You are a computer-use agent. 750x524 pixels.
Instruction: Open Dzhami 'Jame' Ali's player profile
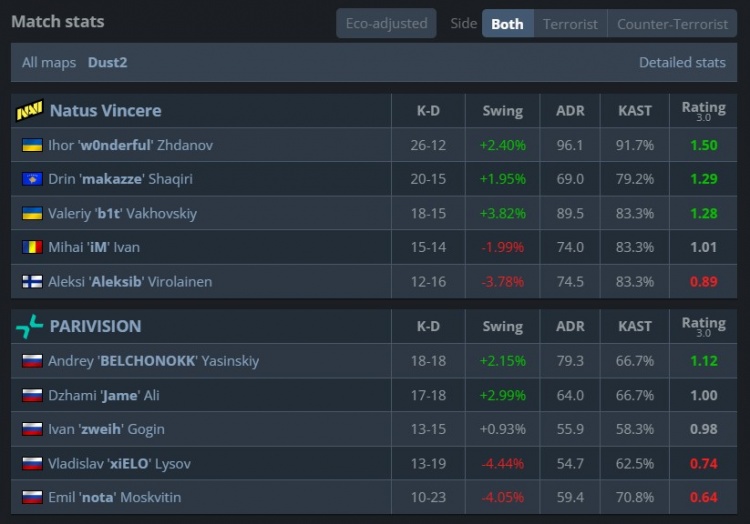pyautogui.click(x=103, y=395)
